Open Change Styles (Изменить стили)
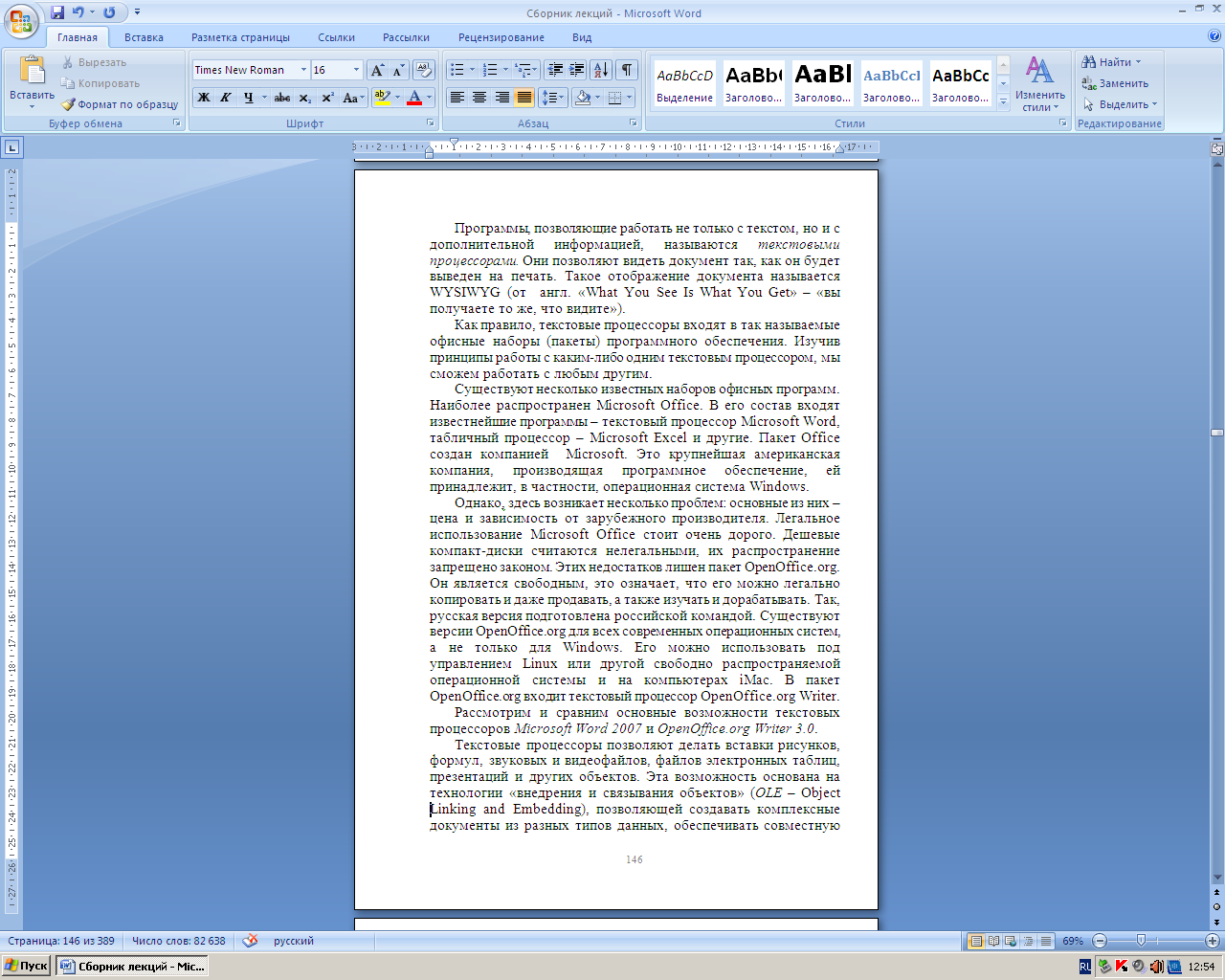 coord(1040,84)
